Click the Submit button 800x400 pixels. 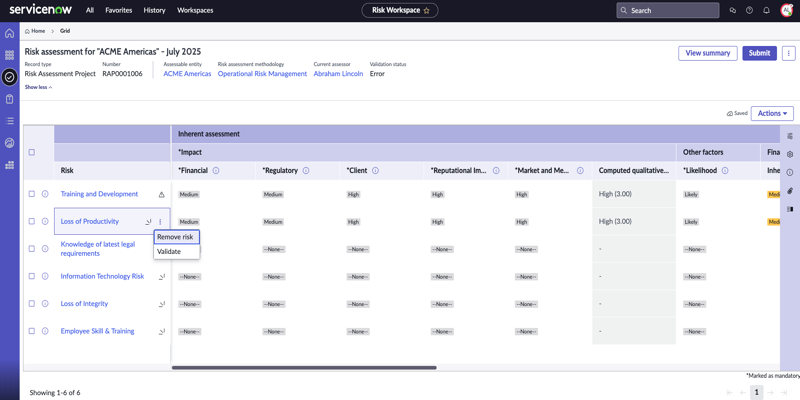coord(759,53)
